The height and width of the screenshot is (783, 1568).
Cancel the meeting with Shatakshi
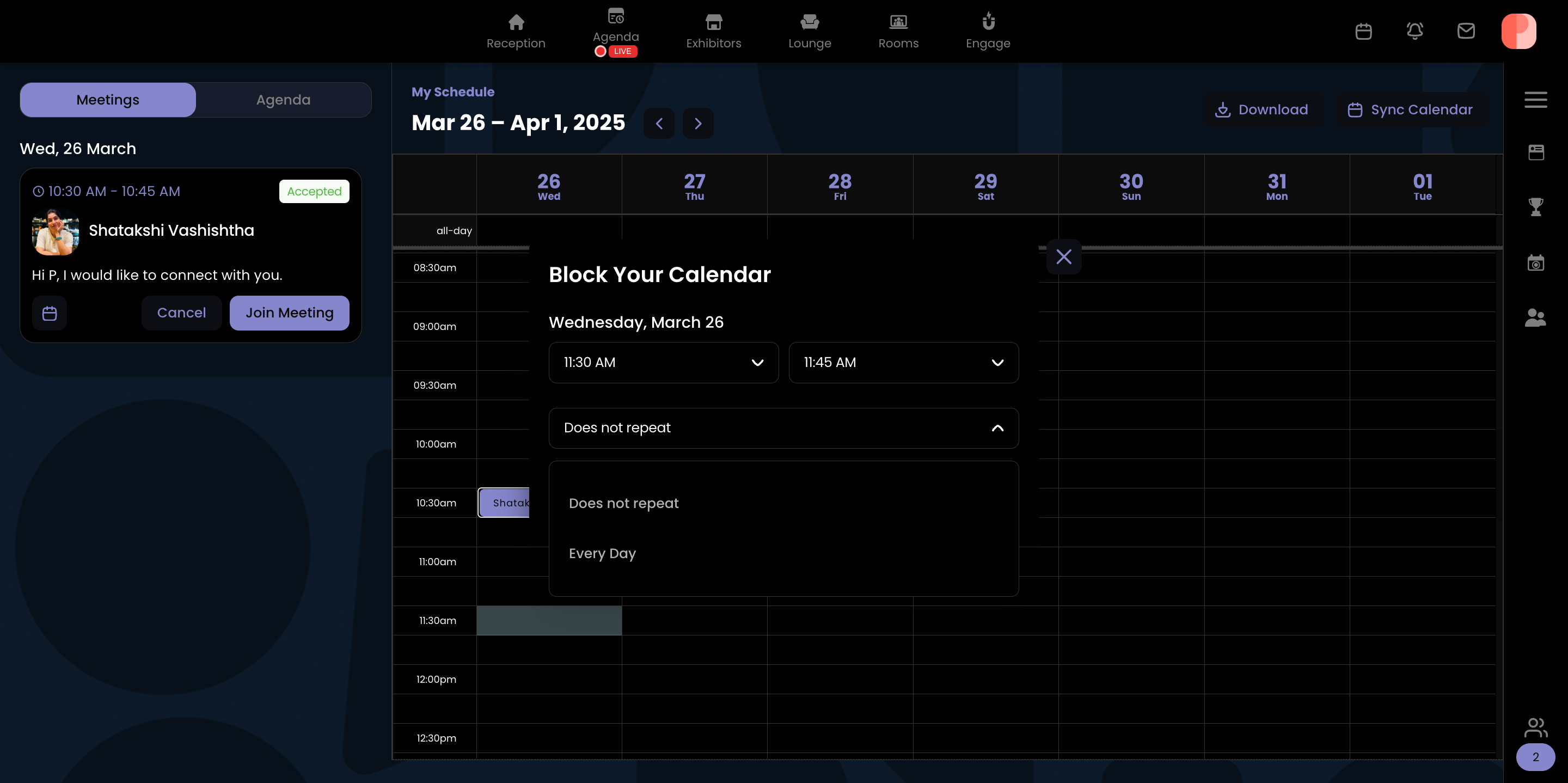[181, 313]
